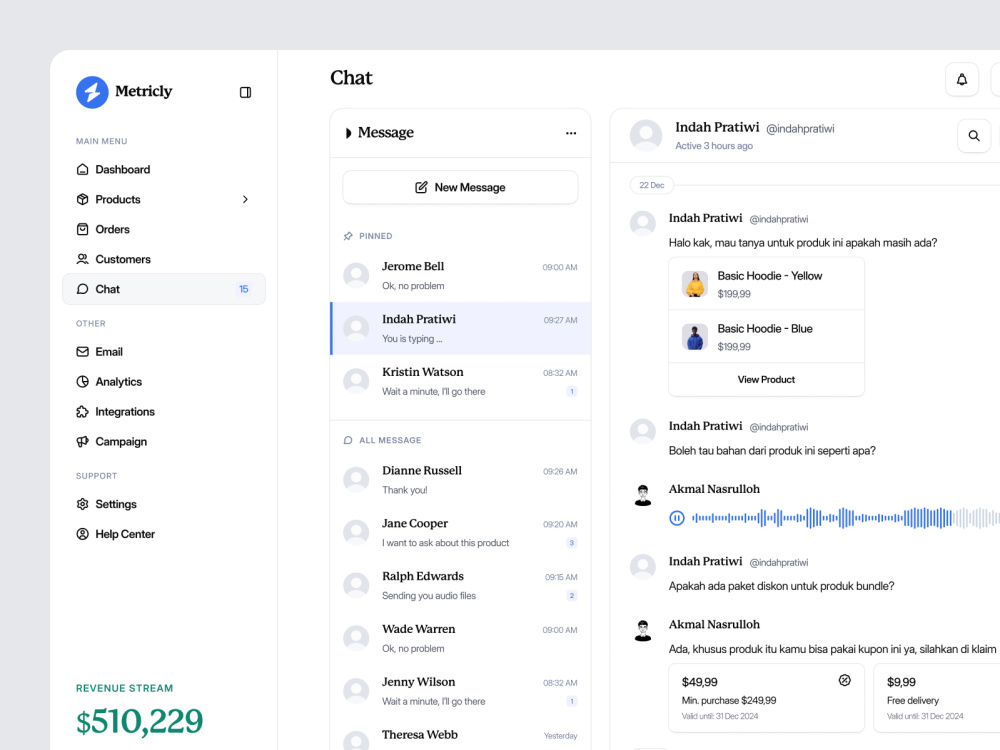Click the Metricly lightning bolt logo
The height and width of the screenshot is (750, 1000).
pyautogui.click(x=92, y=92)
